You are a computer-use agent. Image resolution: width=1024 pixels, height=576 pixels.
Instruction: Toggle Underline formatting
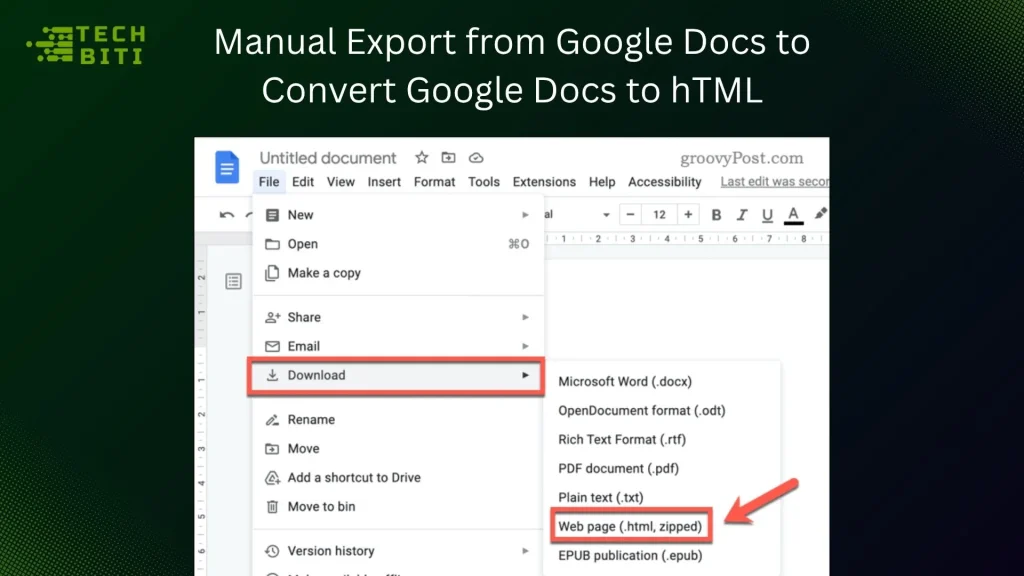point(768,214)
